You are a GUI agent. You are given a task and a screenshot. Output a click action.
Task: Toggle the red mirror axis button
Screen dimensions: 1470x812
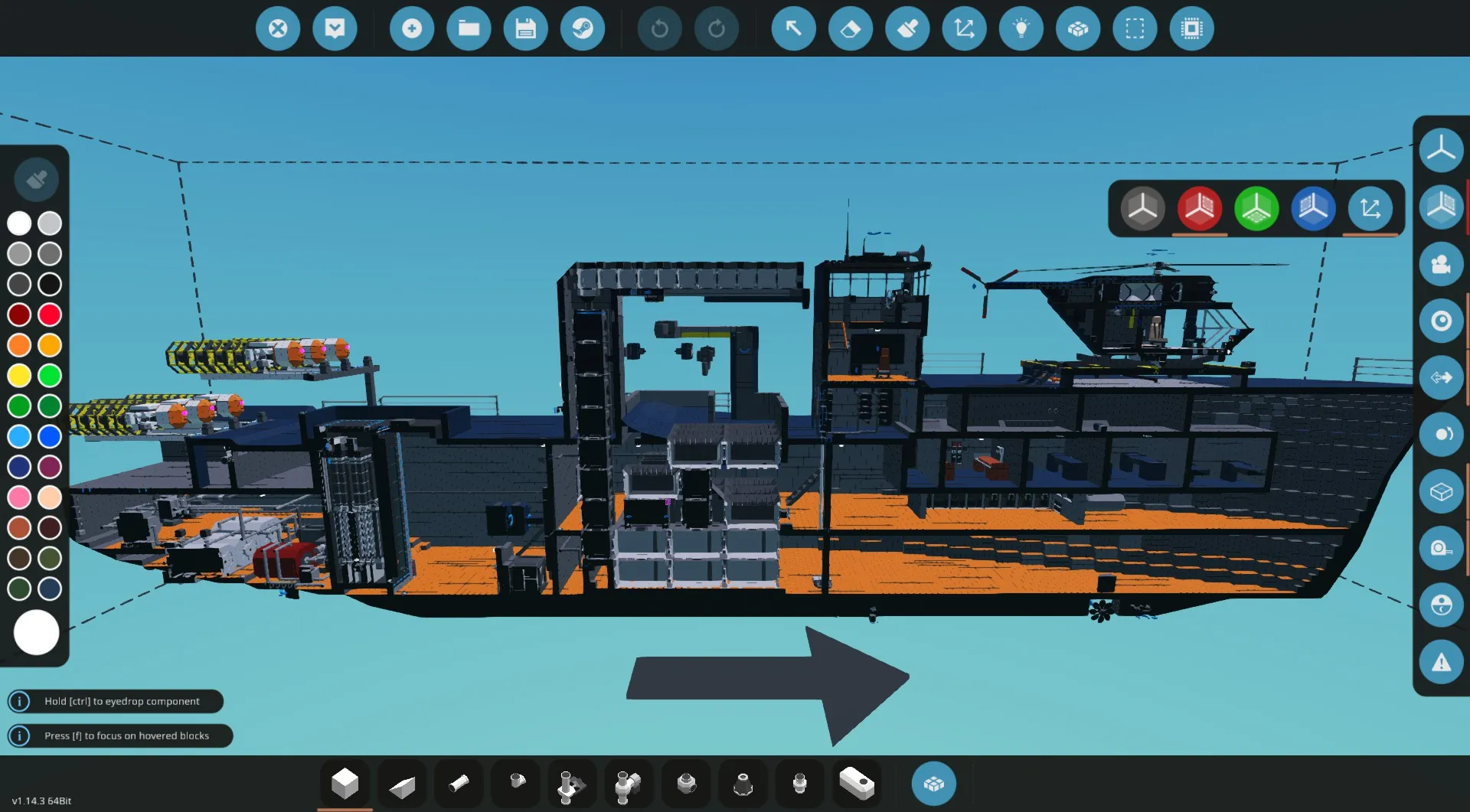pyautogui.click(x=1199, y=208)
